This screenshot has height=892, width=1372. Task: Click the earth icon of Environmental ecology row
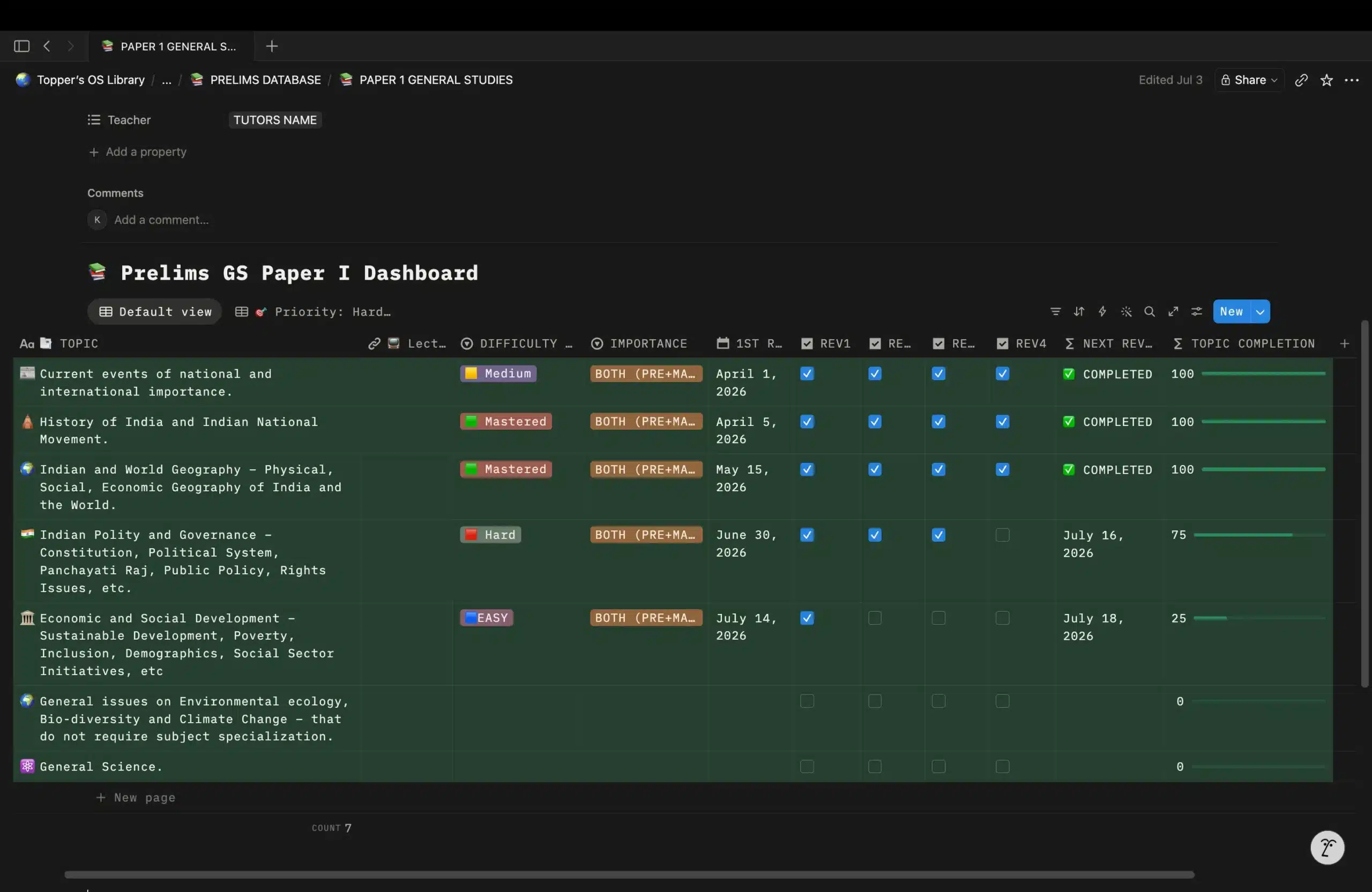(27, 701)
